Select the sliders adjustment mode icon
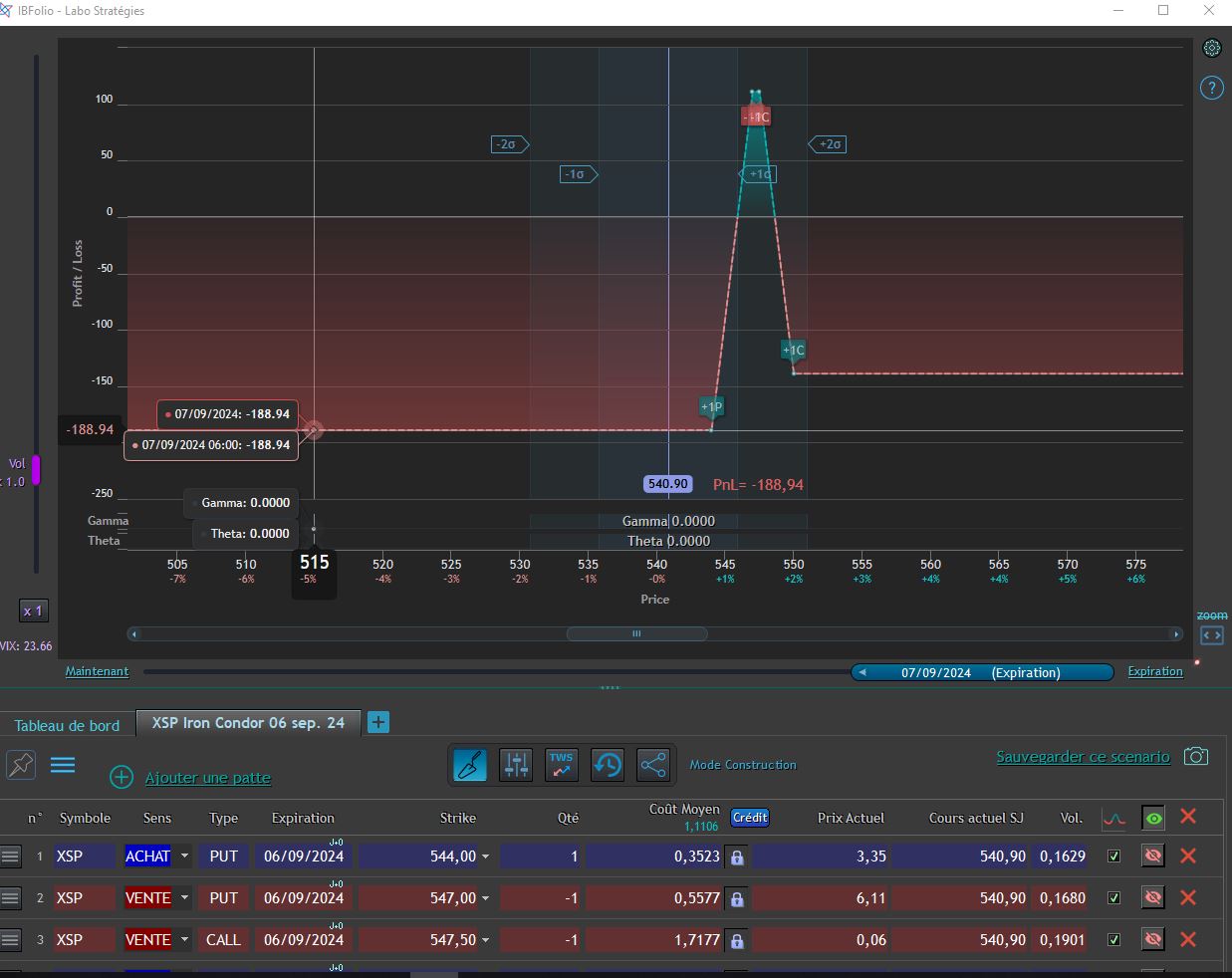Image resolution: width=1232 pixels, height=978 pixels. click(x=516, y=765)
